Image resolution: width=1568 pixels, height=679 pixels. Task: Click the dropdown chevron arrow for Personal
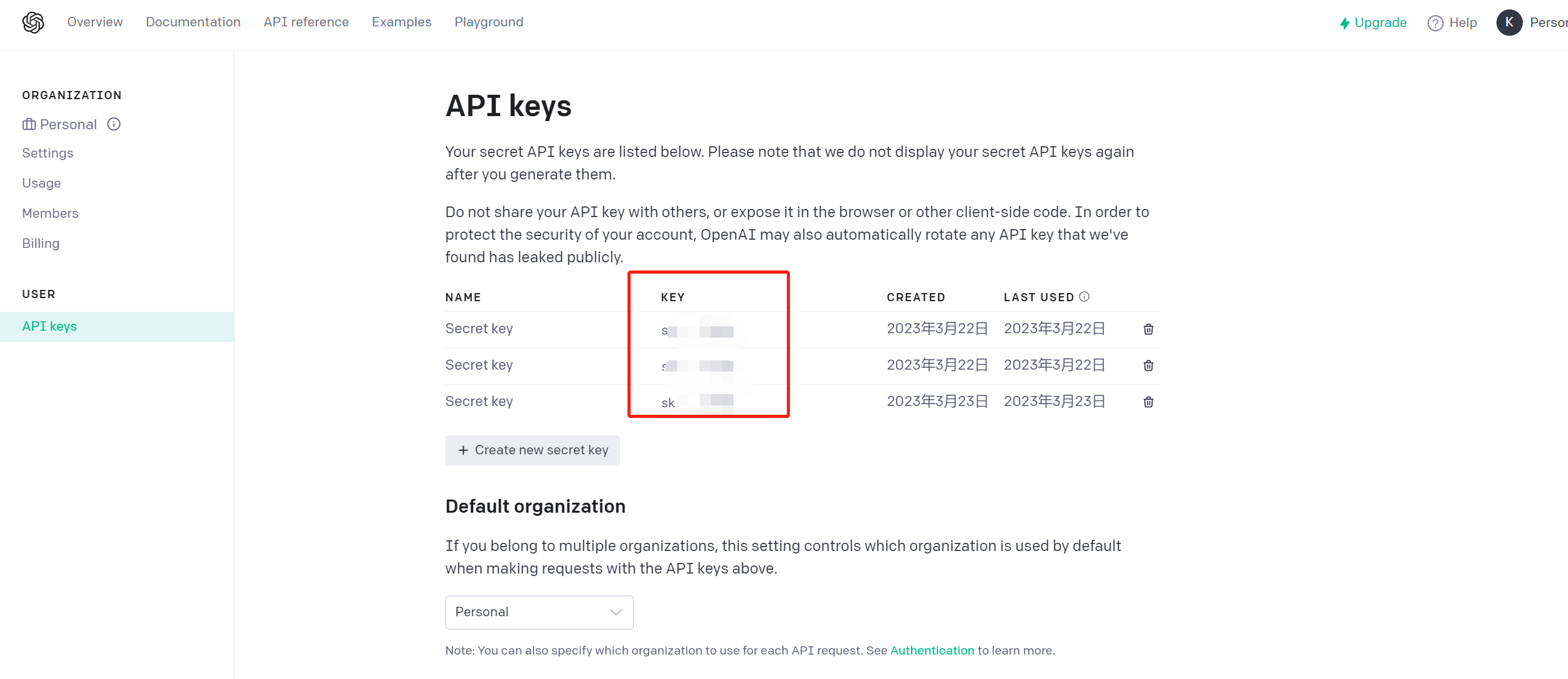(616, 612)
